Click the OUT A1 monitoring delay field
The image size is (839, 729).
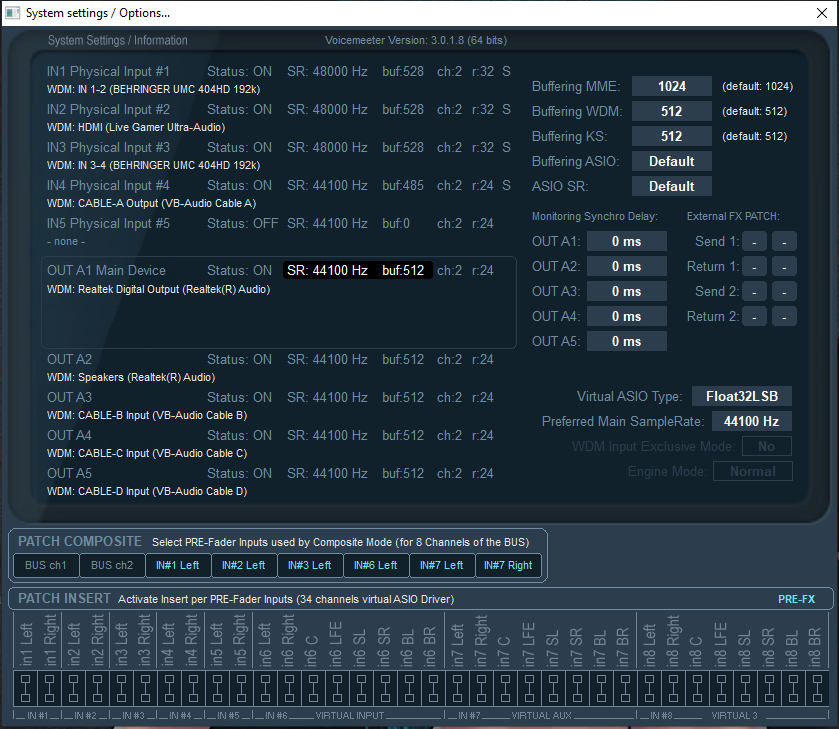(x=626, y=241)
